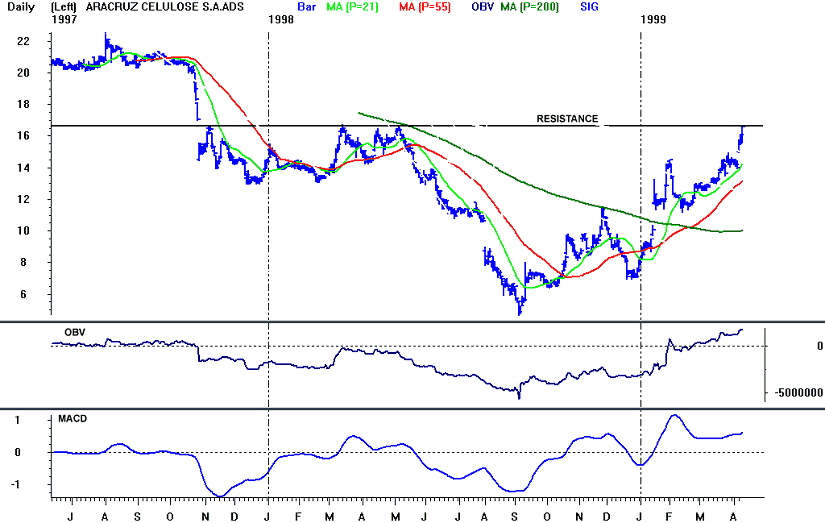Click the 'F' month label of 1999

pos(669,517)
